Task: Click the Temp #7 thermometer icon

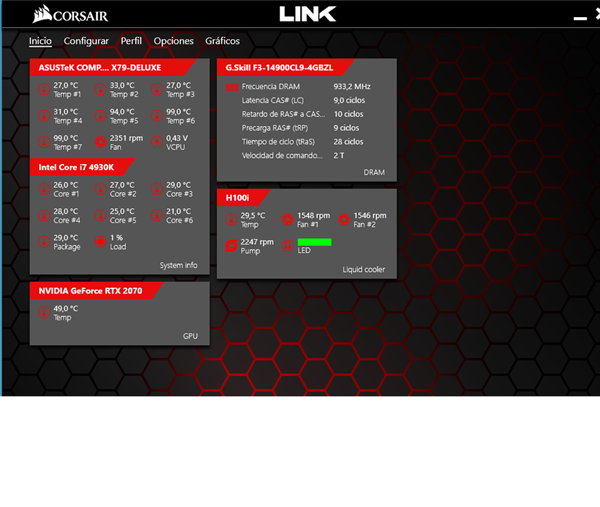Action: pyautogui.click(x=44, y=142)
